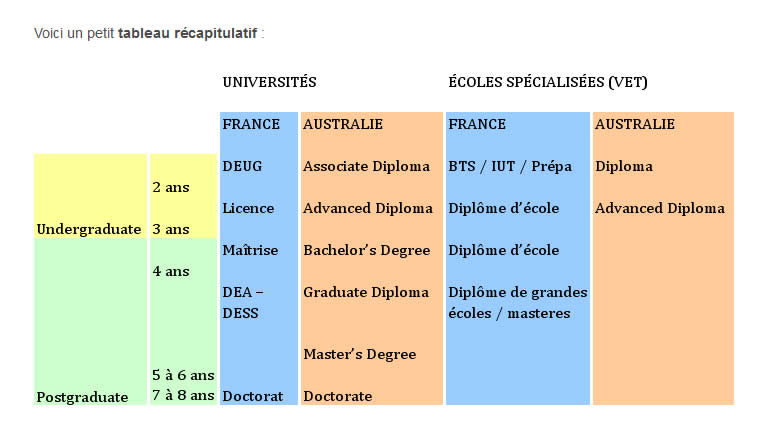Click the Maîtrise cell

tap(250, 250)
